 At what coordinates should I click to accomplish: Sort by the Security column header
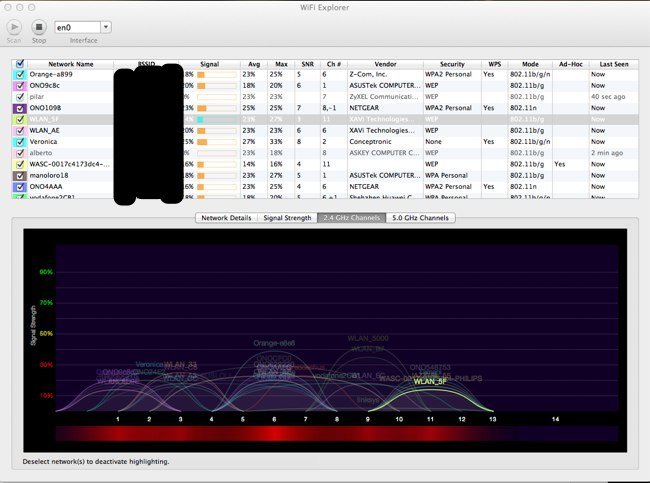click(451, 63)
